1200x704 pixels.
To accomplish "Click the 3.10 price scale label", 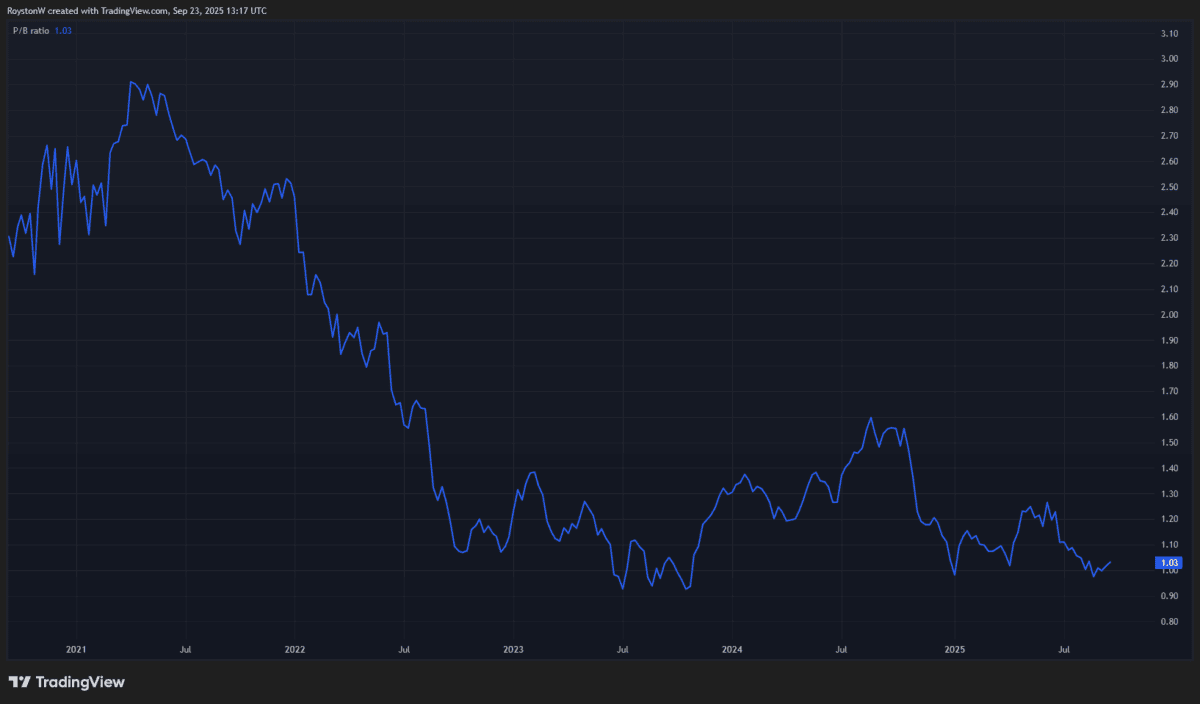I will tap(1169, 34).
